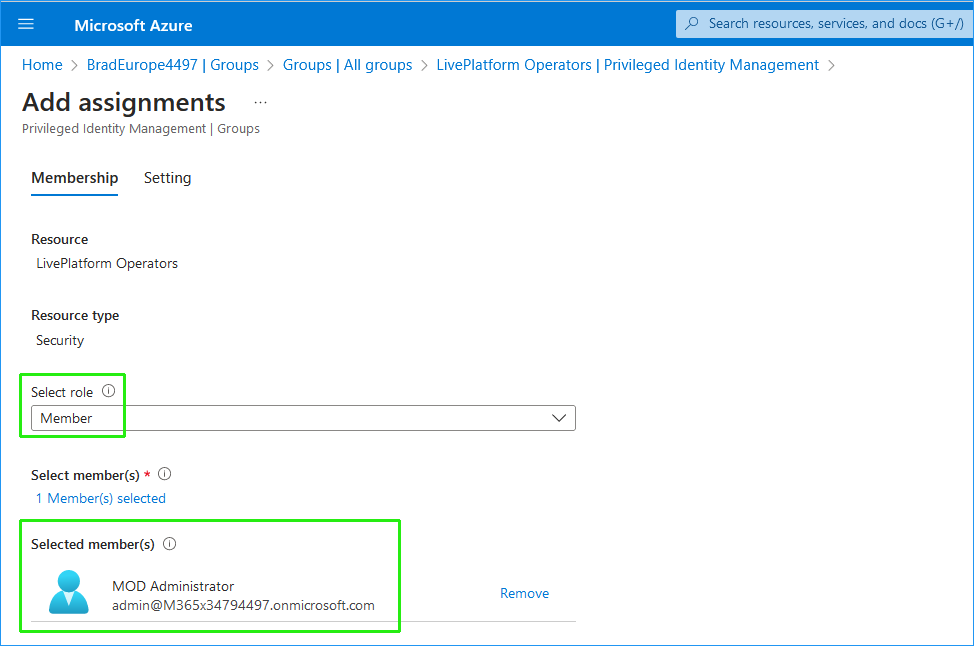Click the info icon beside Selected member(s)
This screenshot has width=974, height=646.
(170, 544)
